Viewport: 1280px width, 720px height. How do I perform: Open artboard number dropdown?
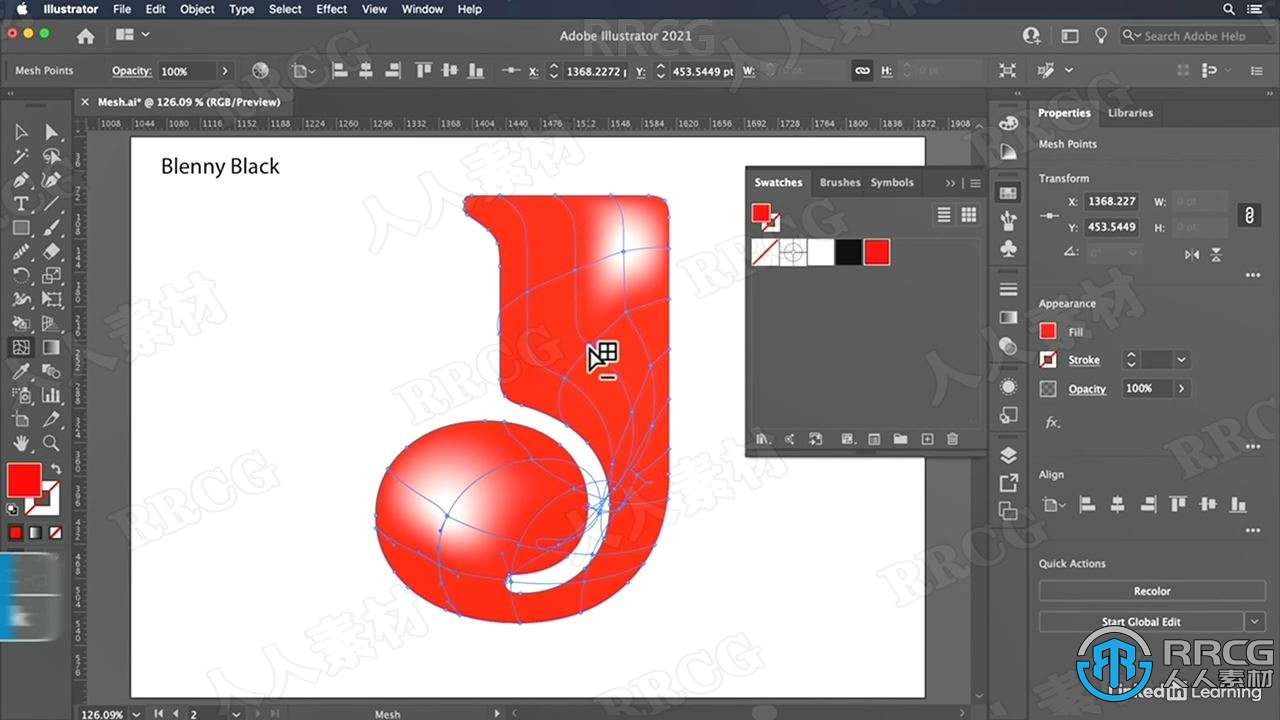click(235, 714)
